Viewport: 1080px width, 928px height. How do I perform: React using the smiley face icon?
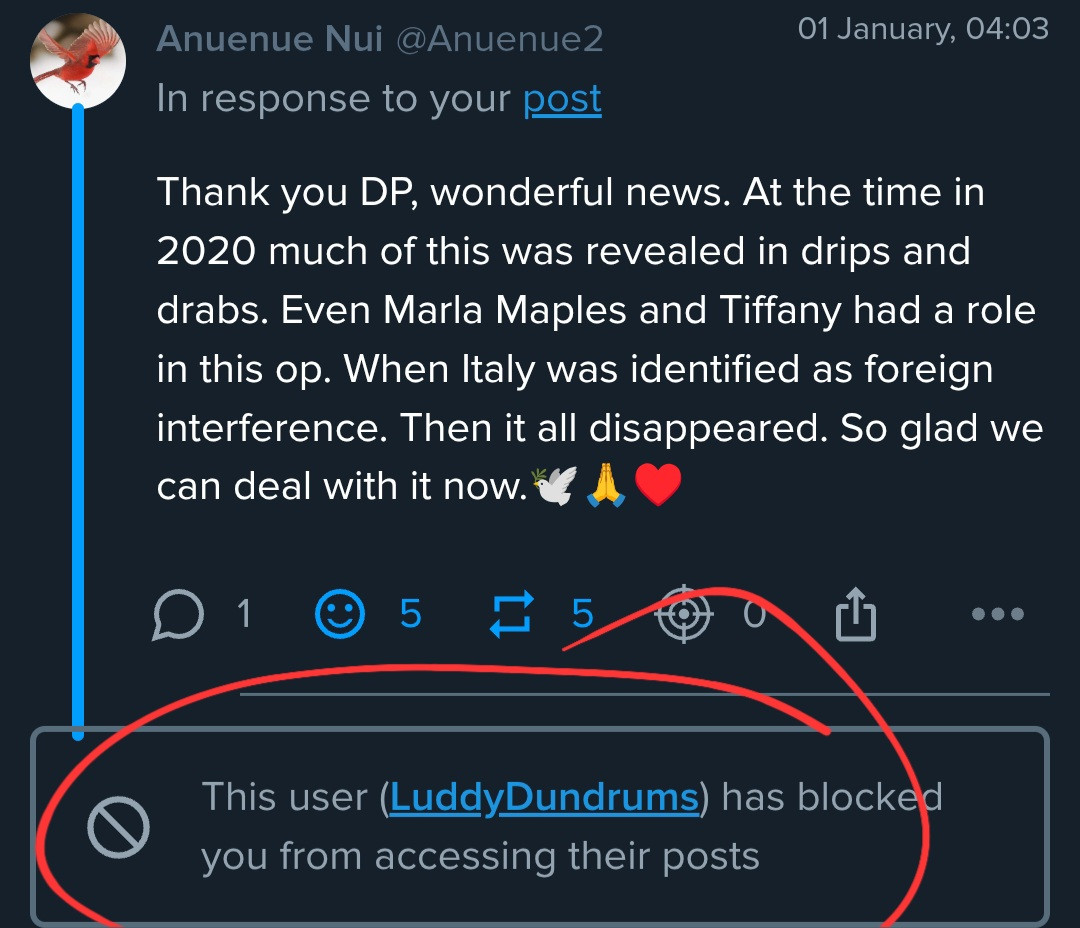click(340, 614)
